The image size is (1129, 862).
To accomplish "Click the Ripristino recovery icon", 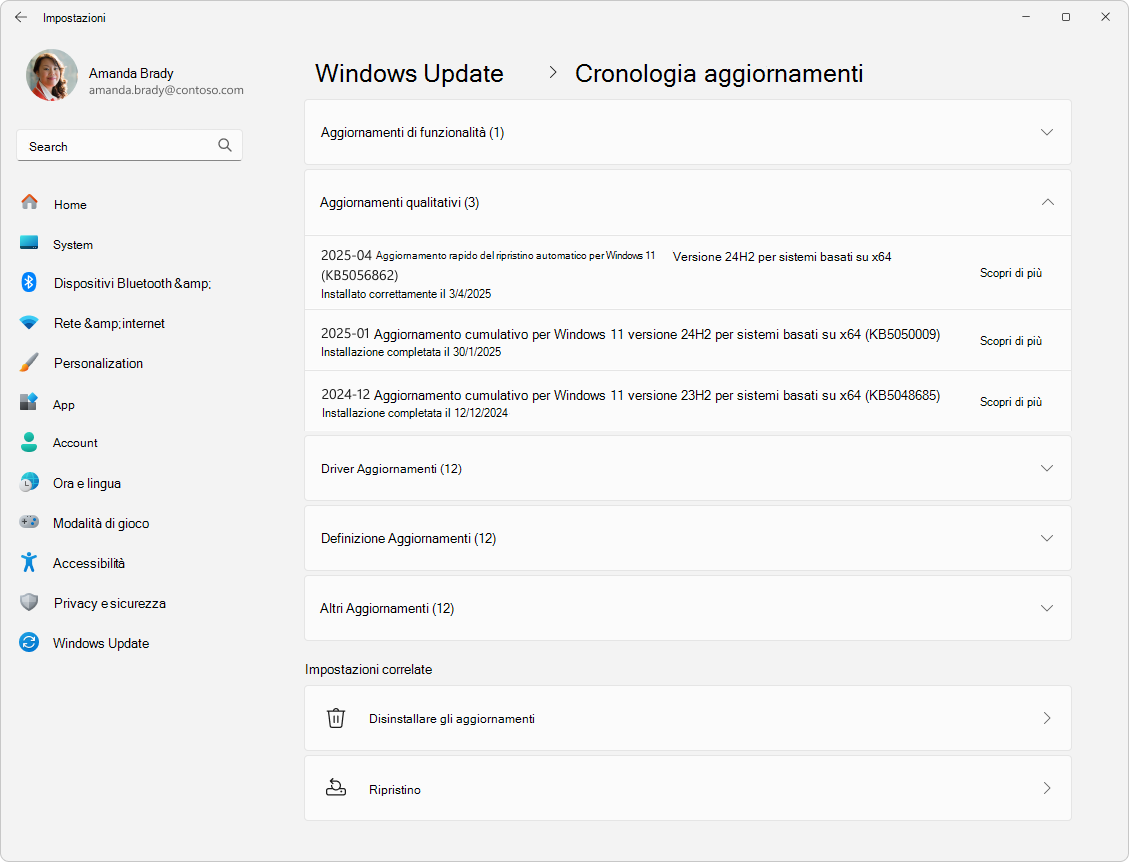I will coord(336,788).
